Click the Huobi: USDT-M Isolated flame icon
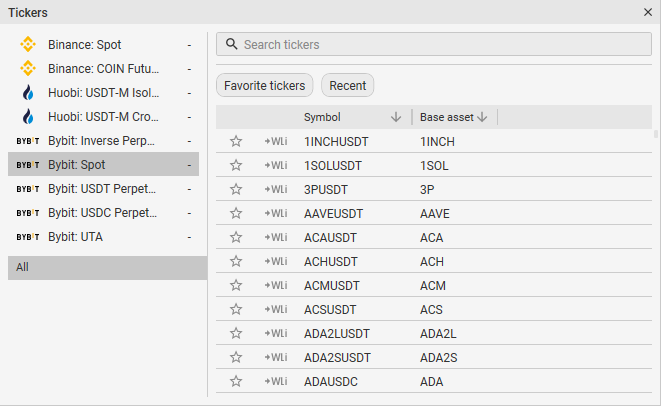This screenshot has width=661, height=406. [28, 93]
